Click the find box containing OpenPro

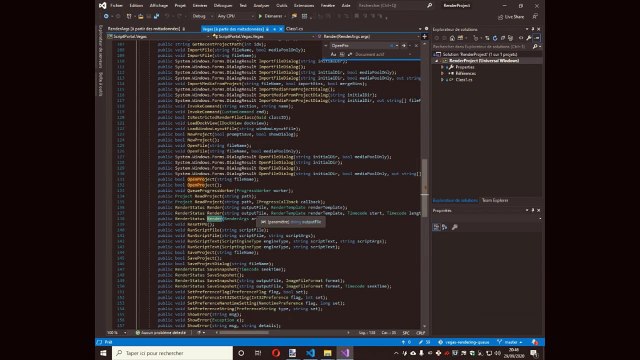click(x=359, y=46)
